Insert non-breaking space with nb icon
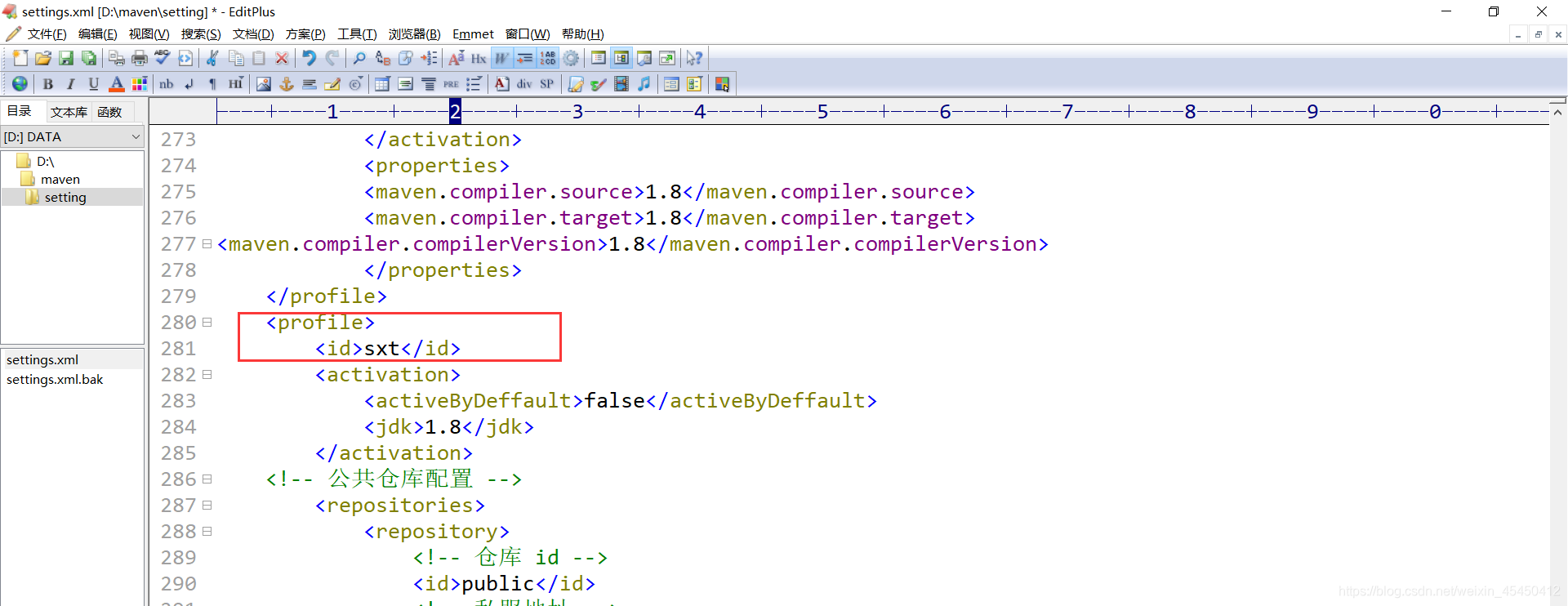 pyautogui.click(x=167, y=83)
